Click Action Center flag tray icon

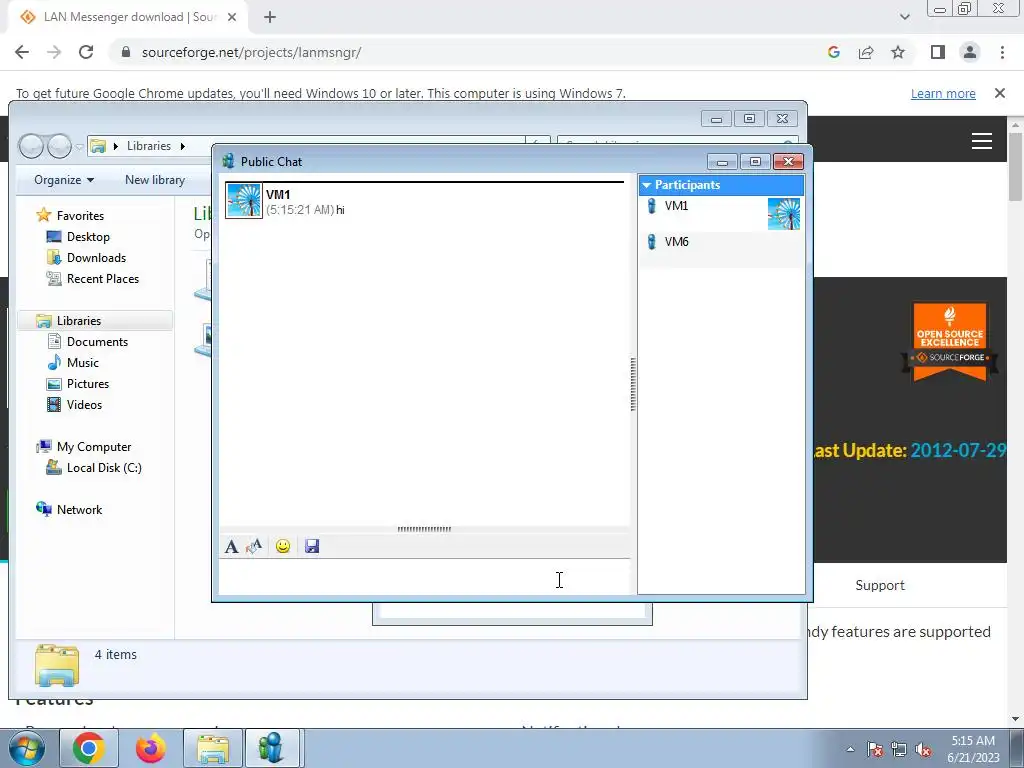click(x=874, y=749)
